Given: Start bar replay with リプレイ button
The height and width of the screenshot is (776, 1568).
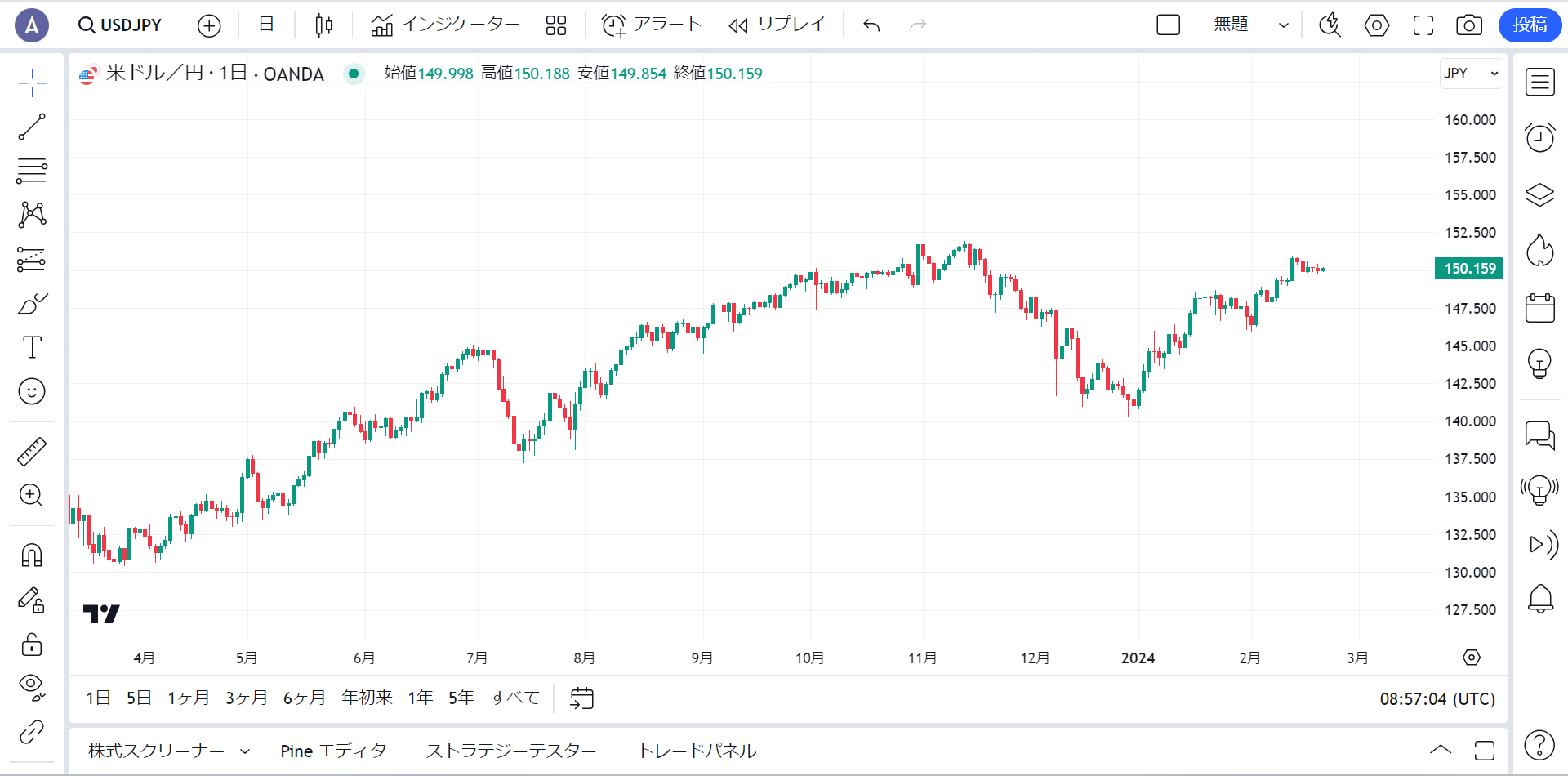Looking at the screenshot, I should pyautogui.click(x=777, y=25).
